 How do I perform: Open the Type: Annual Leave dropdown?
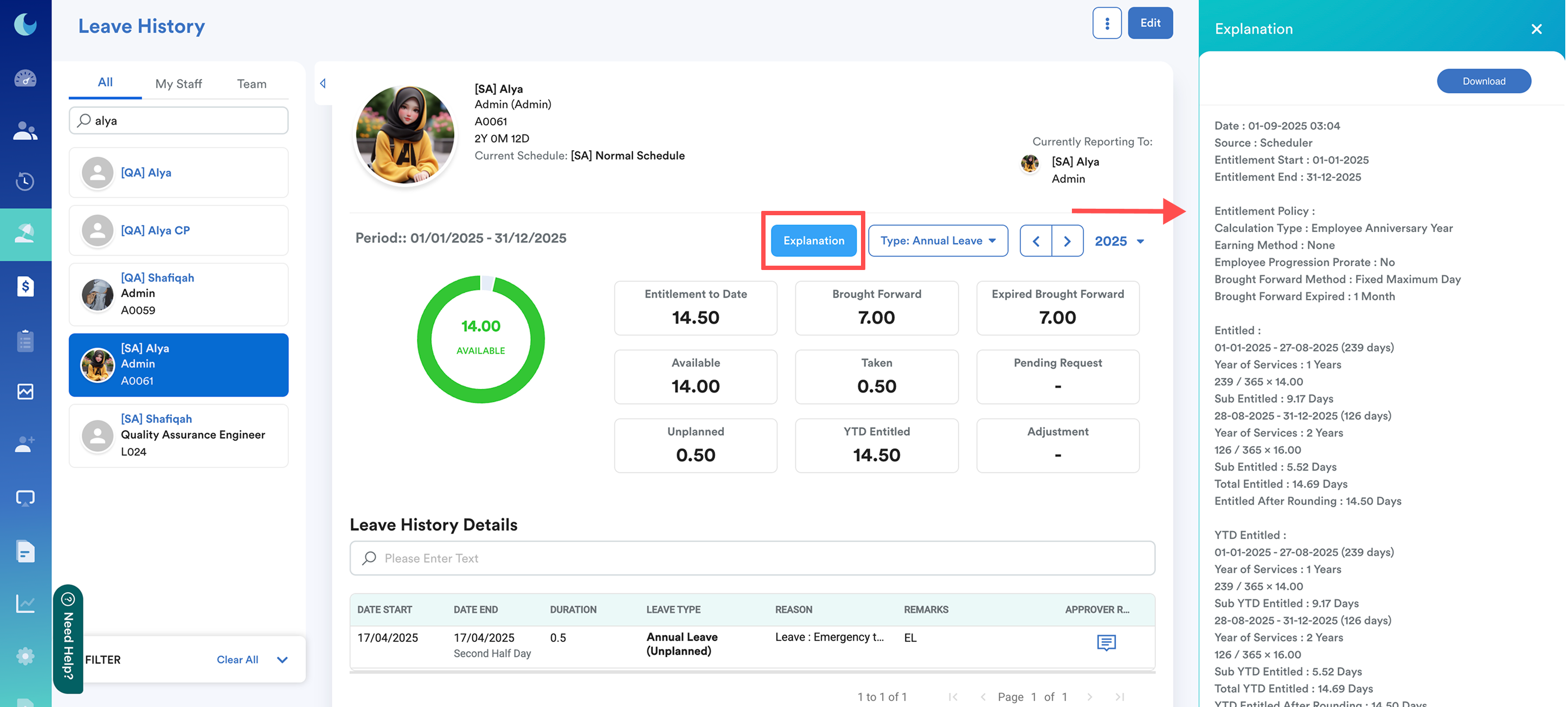click(x=937, y=241)
